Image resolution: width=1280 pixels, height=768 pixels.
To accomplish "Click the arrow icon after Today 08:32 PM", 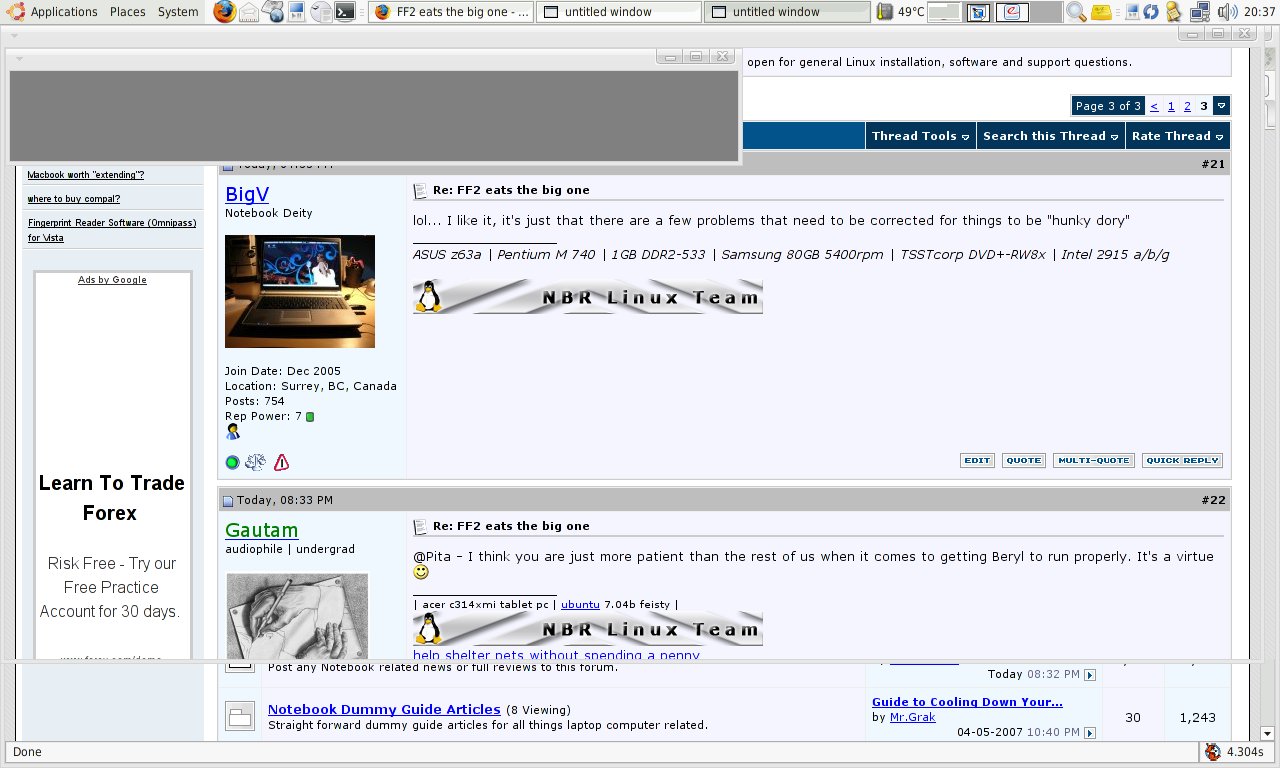I will 1090,675.
